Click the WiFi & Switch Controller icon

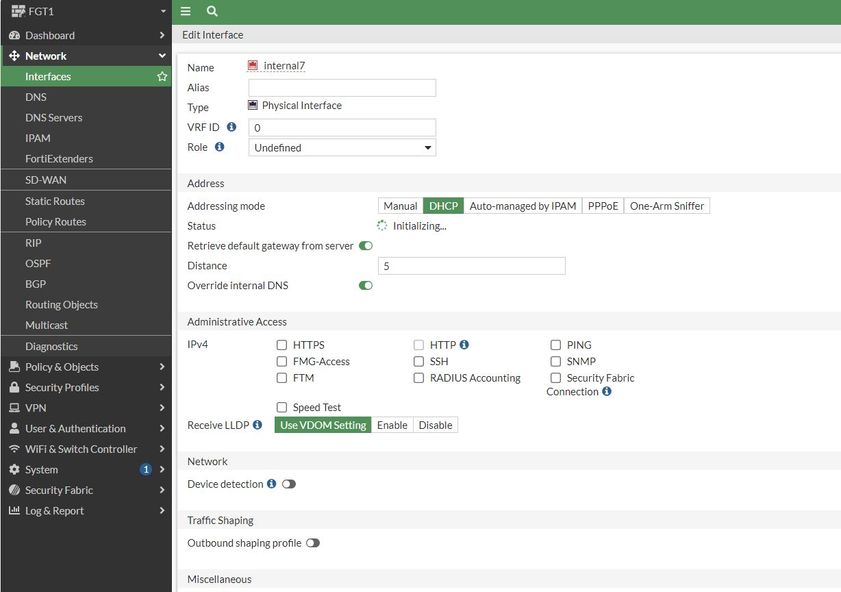click(14, 449)
